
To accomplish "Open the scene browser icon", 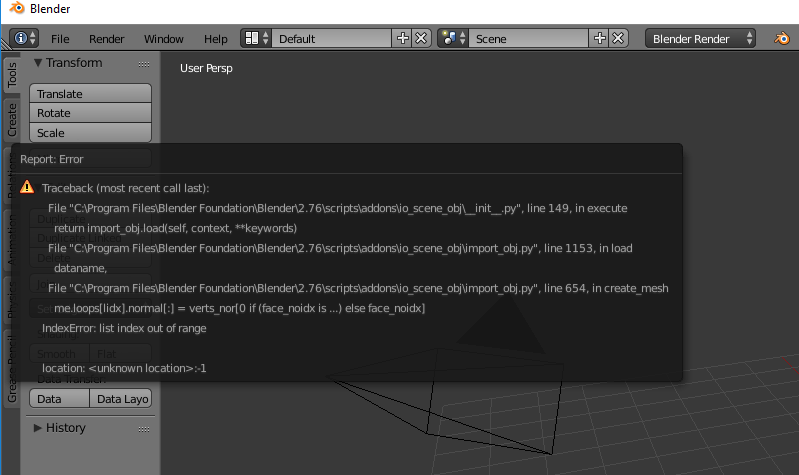I will pos(453,38).
